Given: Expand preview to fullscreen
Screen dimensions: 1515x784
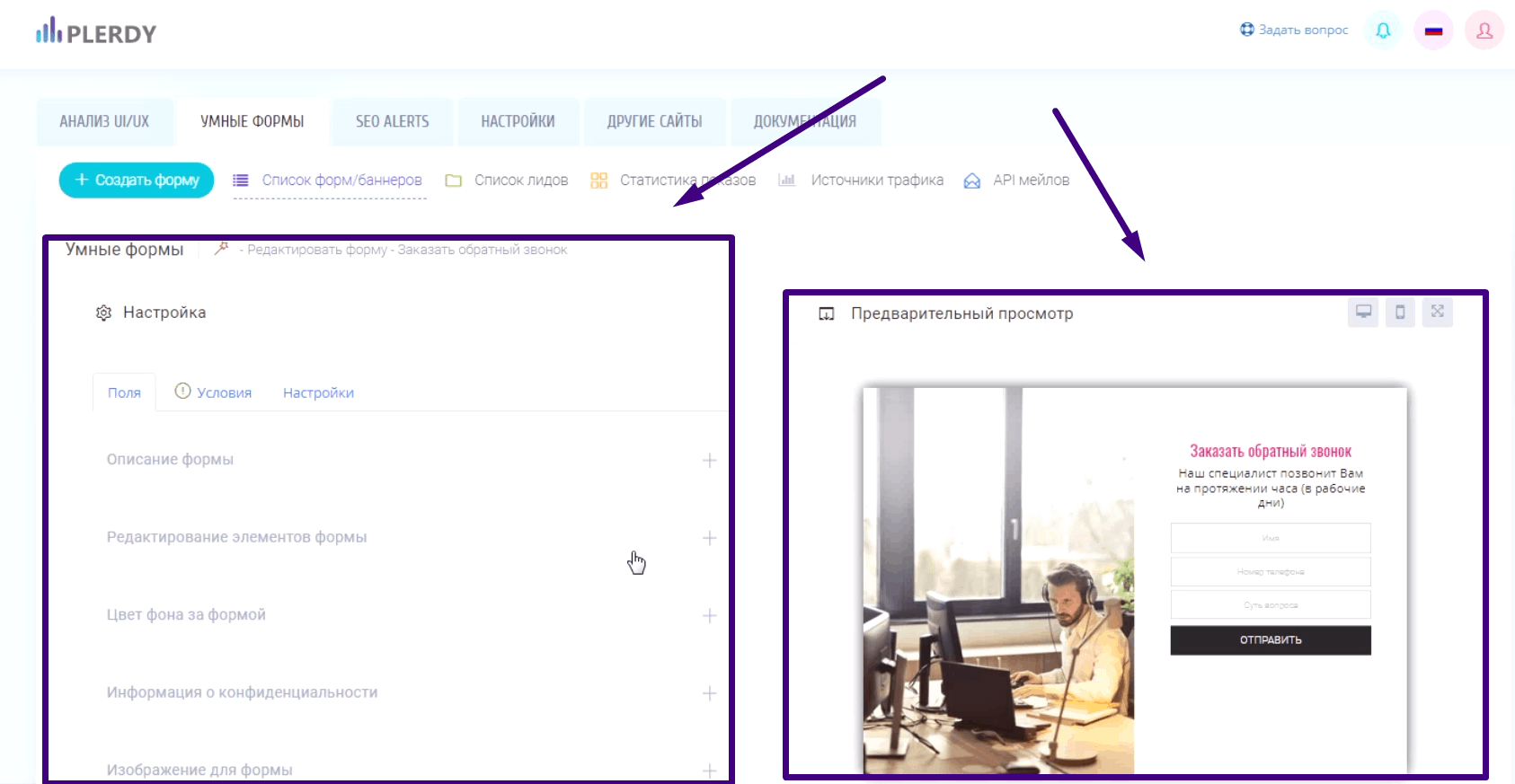Looking at the screenshot, I should (1437, 312).
